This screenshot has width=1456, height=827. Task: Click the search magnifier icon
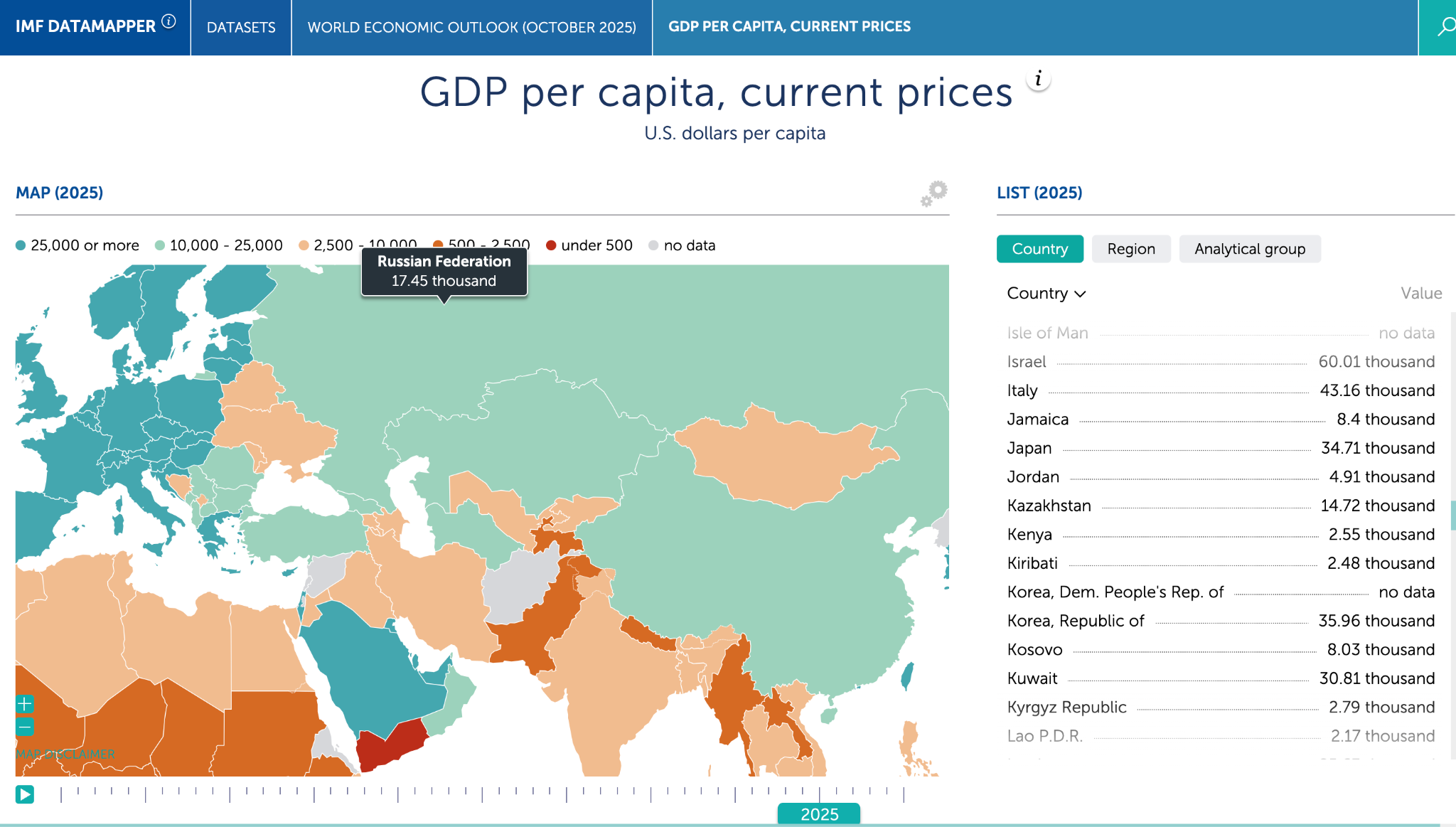point(1445,27)
